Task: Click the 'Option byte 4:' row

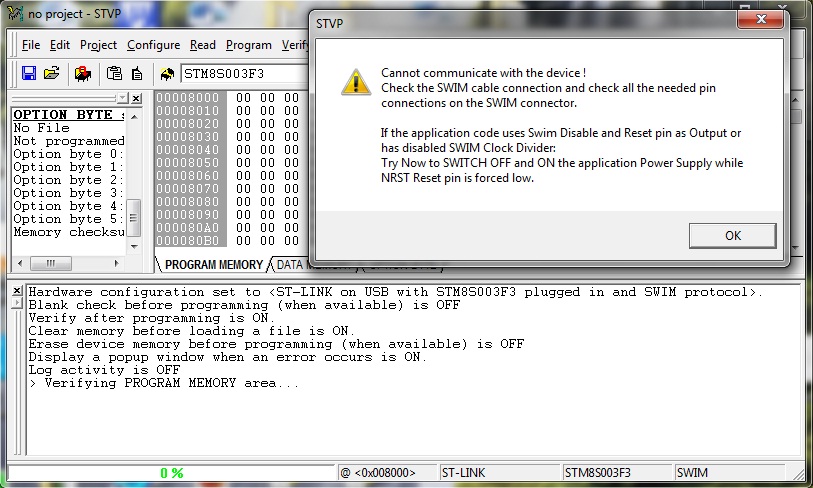Action: click(69, 206)
